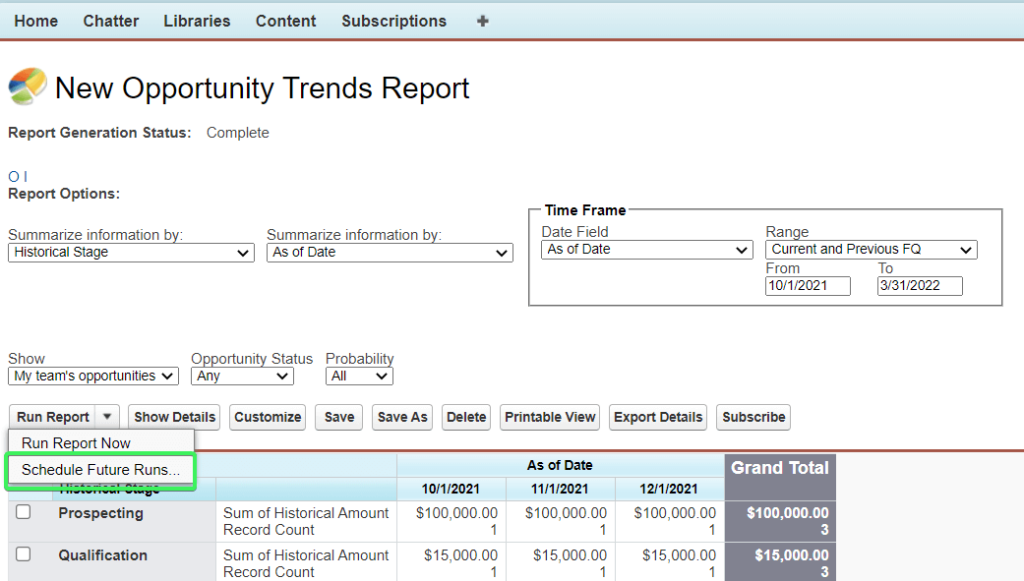This screenshot has height=581, width=1024.
Task: Click the Prospecting row label
Action: point(101,513)
